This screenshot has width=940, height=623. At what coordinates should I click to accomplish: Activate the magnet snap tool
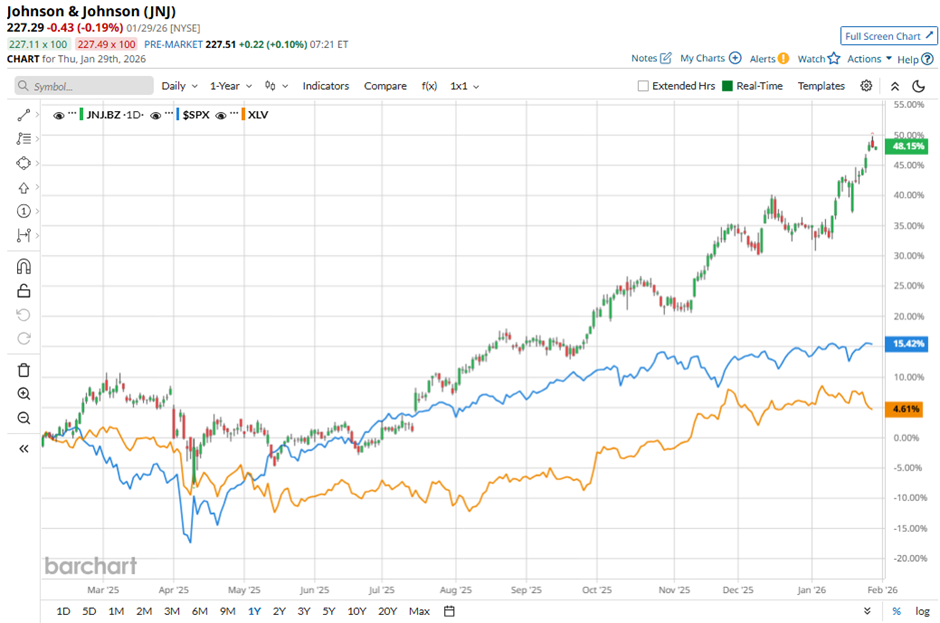tap(24, 267)
